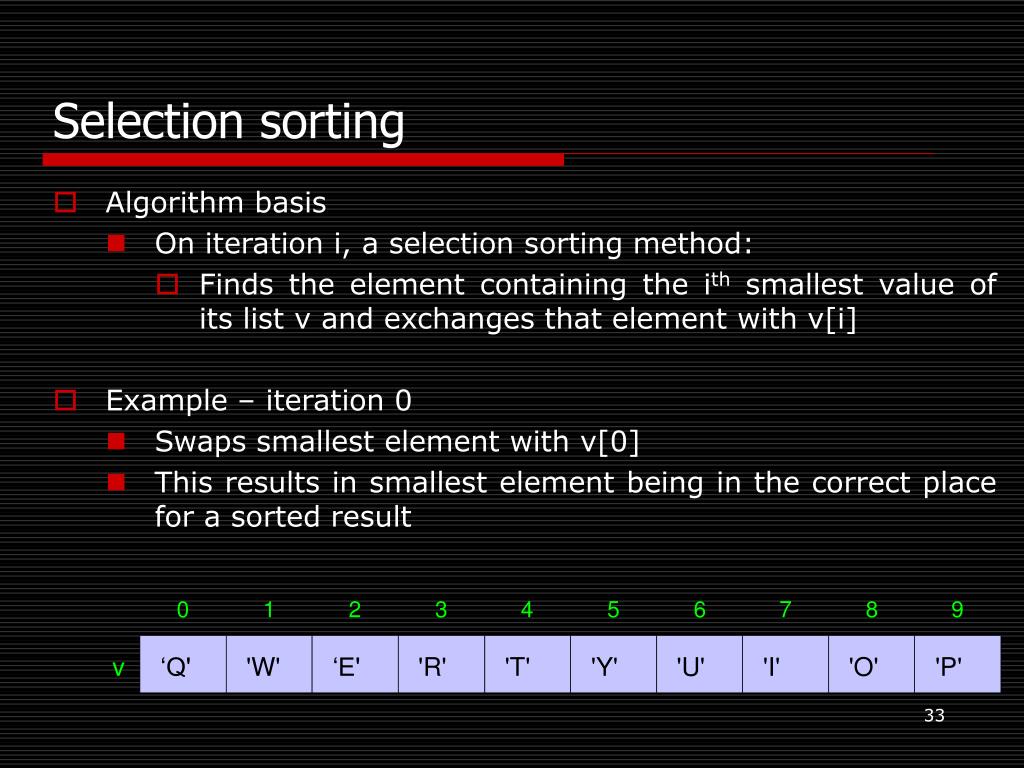The width and height of the screenshot is (1024, 768).
Task: Click the Selection sorting slide title
Action: (x=229, y=122)
